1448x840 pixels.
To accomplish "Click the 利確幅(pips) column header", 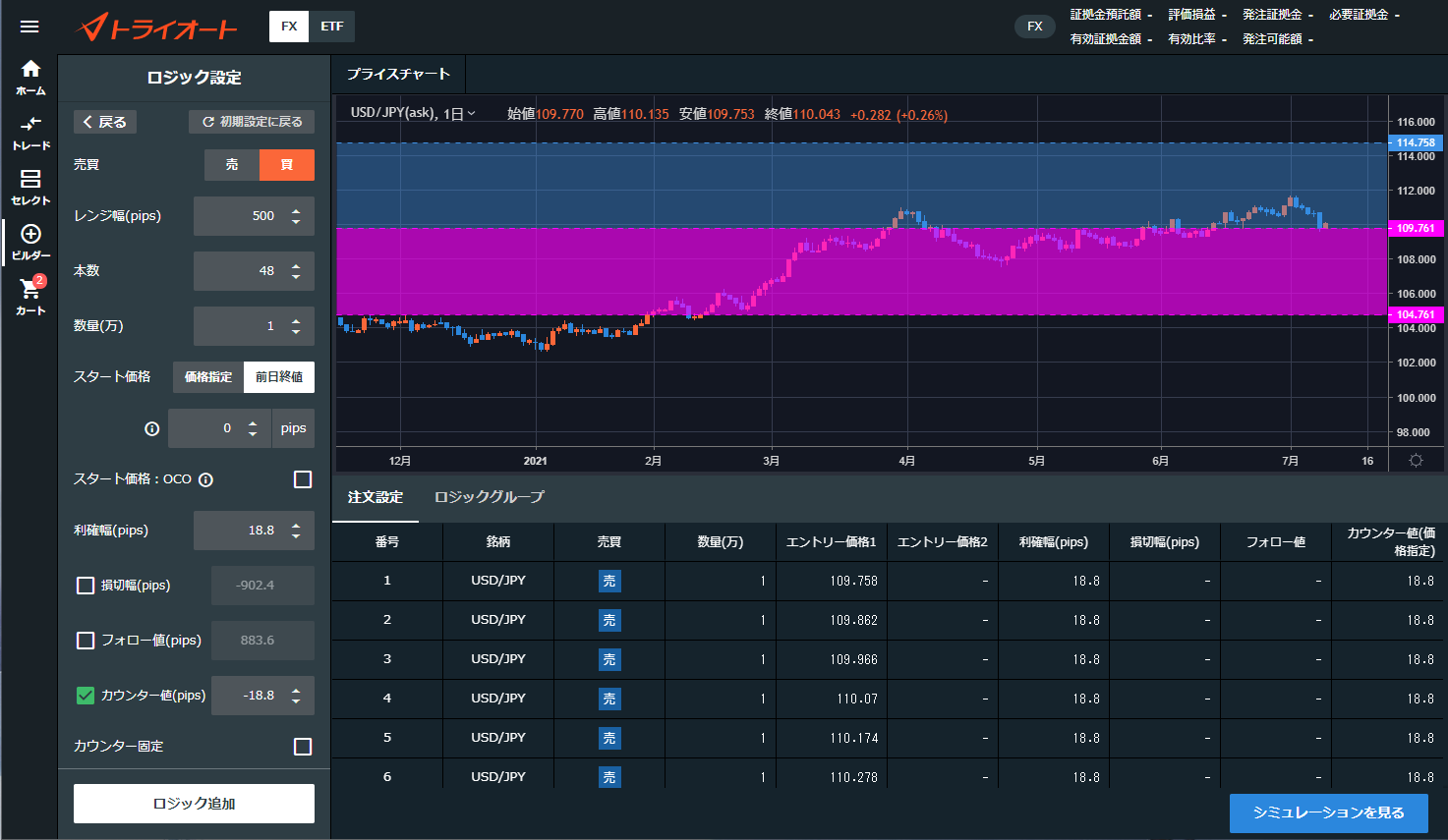I will pyautogui.click(x=1054, y=542).
